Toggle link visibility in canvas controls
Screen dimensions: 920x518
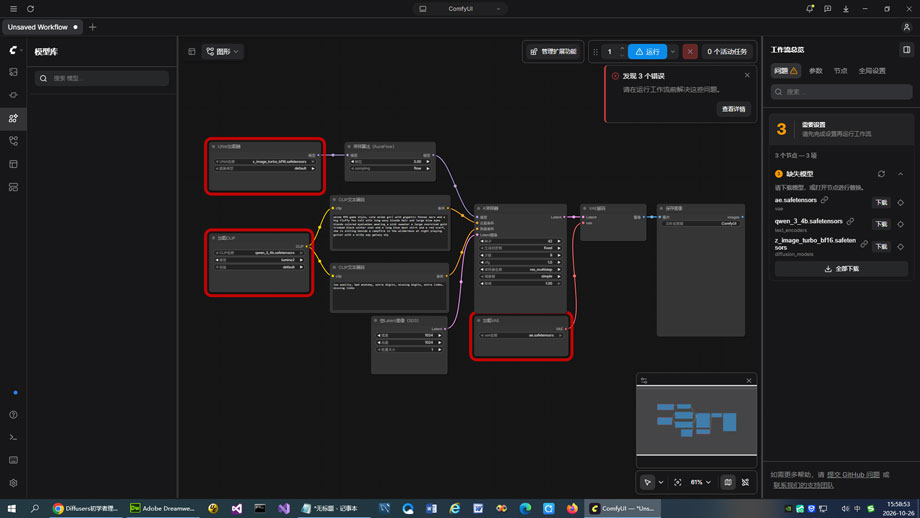click(x=745, y=482)
